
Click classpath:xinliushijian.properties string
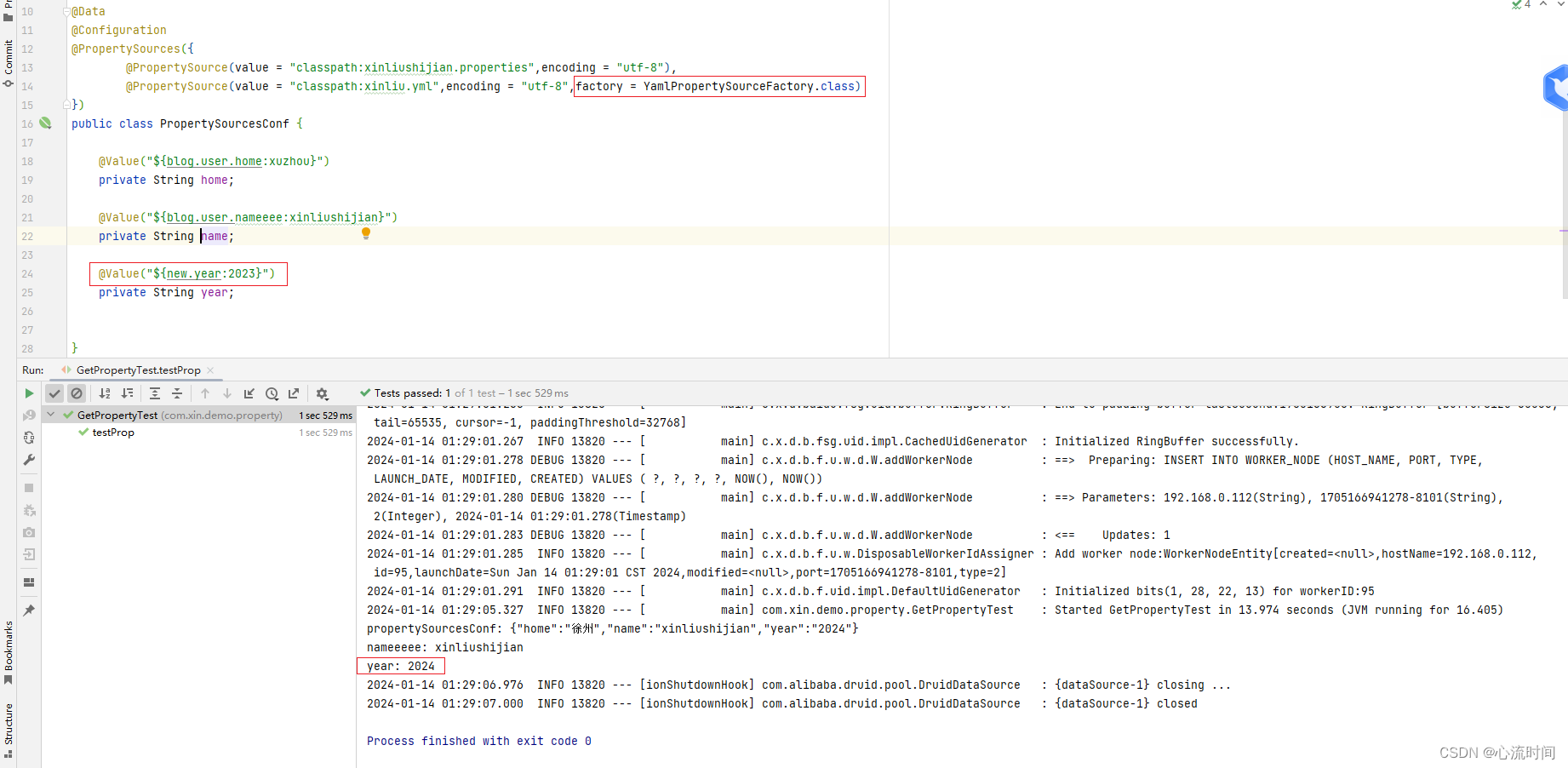click(412, 67)
